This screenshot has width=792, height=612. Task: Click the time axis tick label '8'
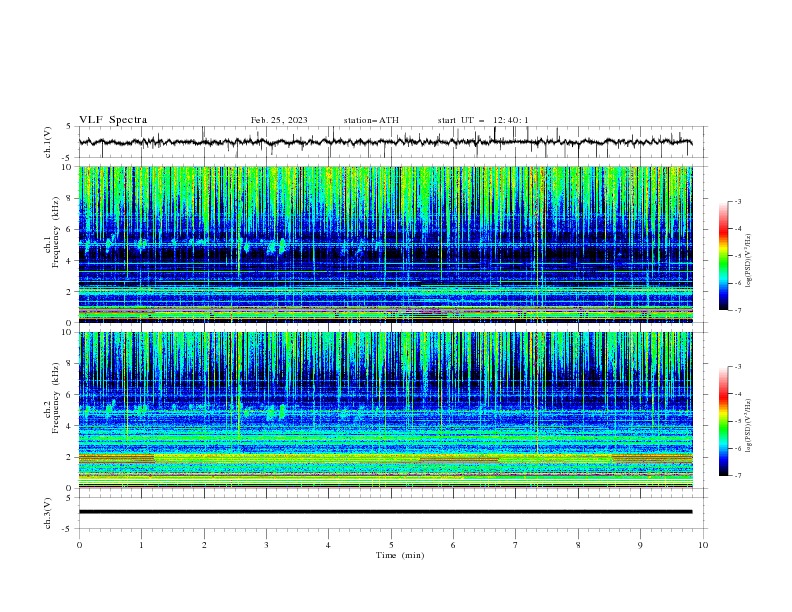(x=578, y=545)
